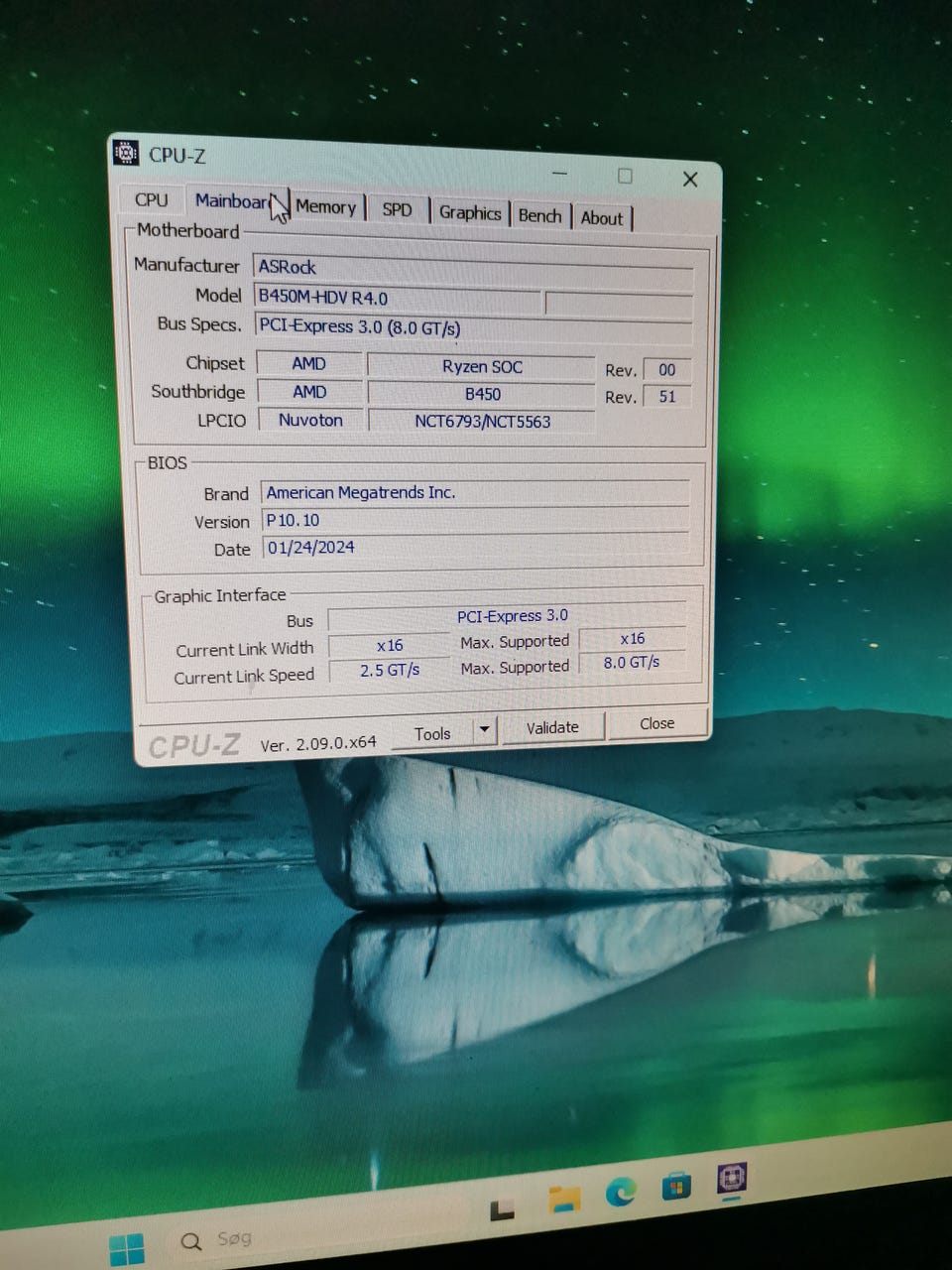Switch to the Graphics tab
Viewport: 952px width, 1270px height.
point(470,212)
